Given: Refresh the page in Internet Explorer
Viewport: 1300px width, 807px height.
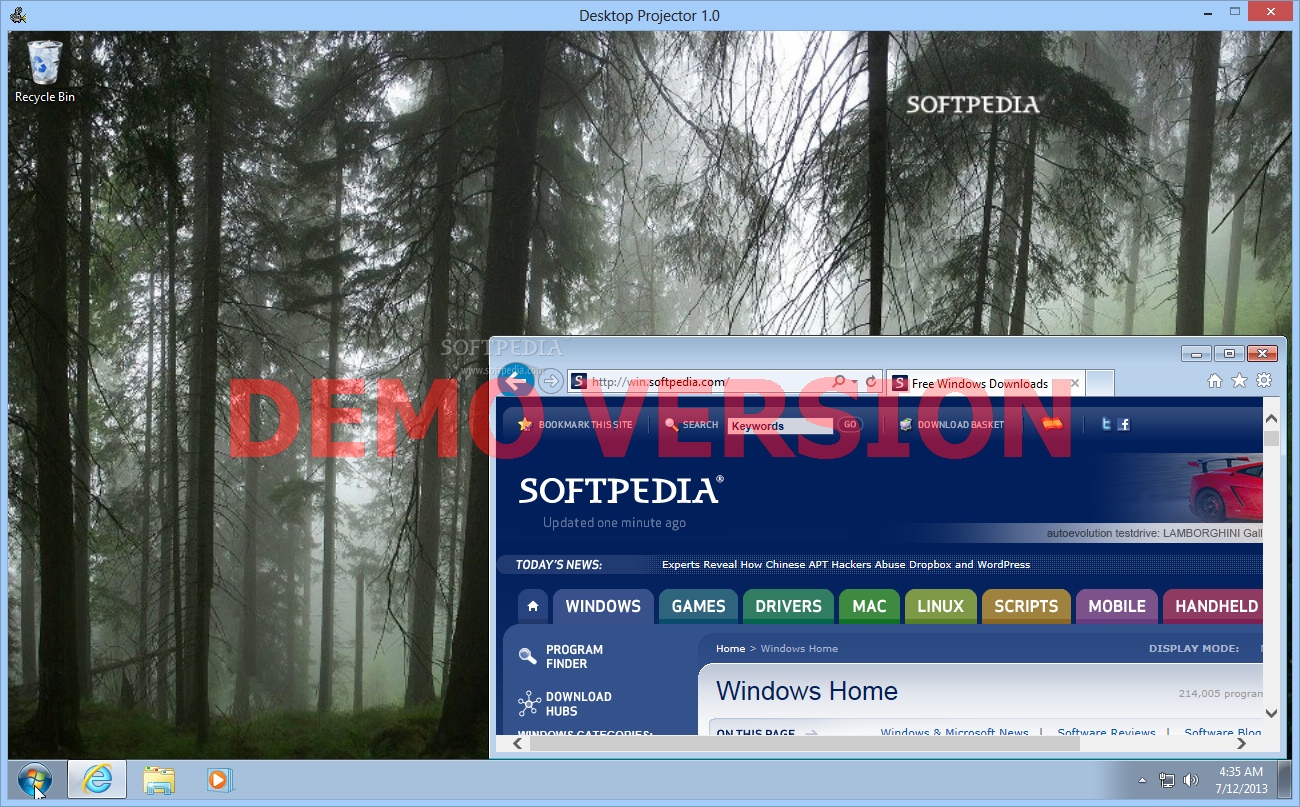Looking at the screenshot, I should coord(871,382).
